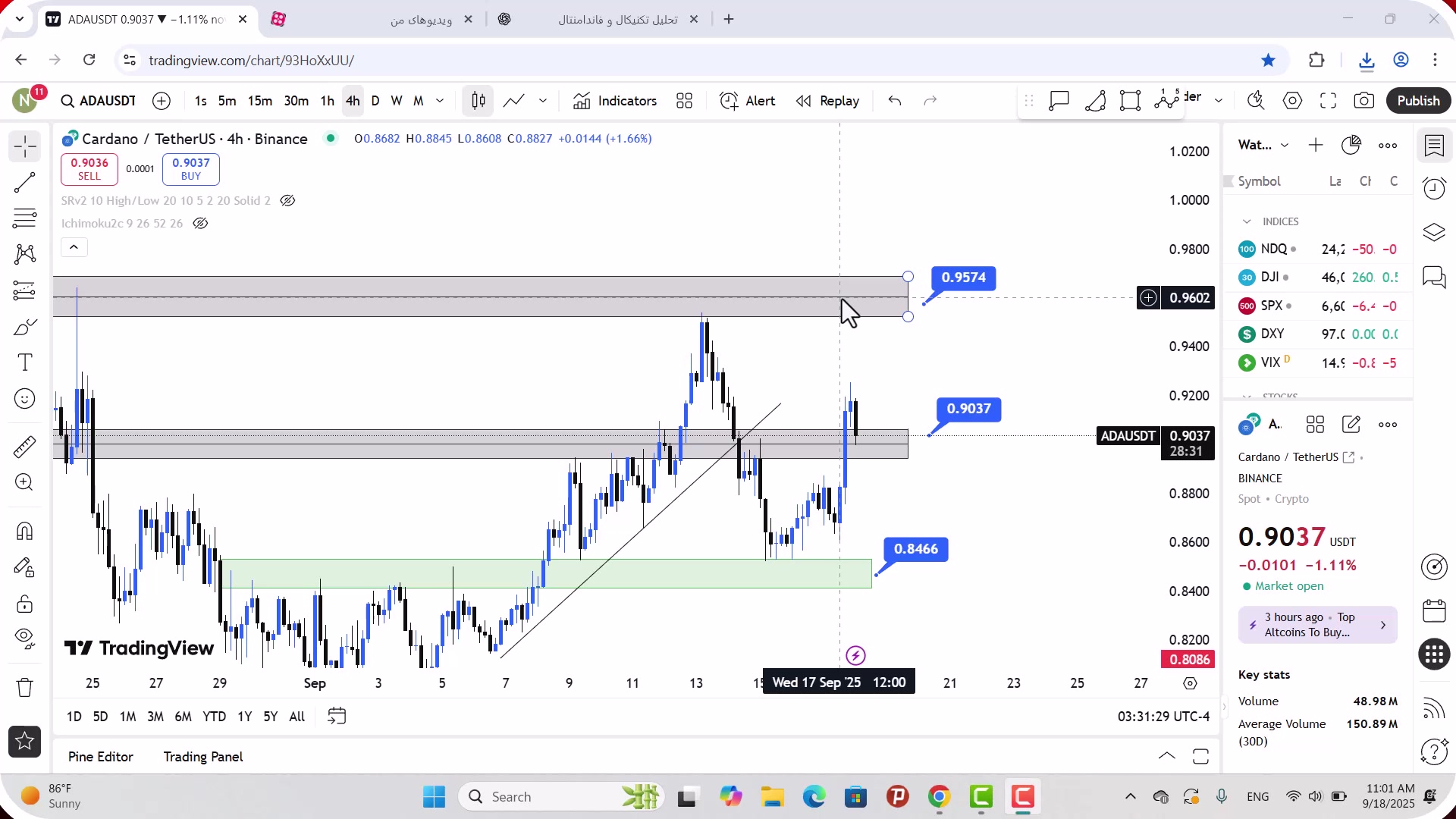This screenshot has width=1456, height=819.
Task: Open the Trading Panel tab
Action: click(203, 757)
